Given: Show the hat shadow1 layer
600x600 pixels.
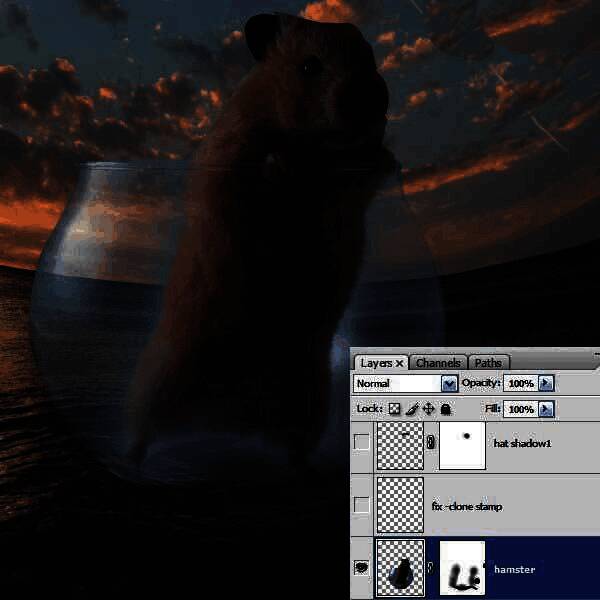Looking at the screenshot, I should [362, 443].
